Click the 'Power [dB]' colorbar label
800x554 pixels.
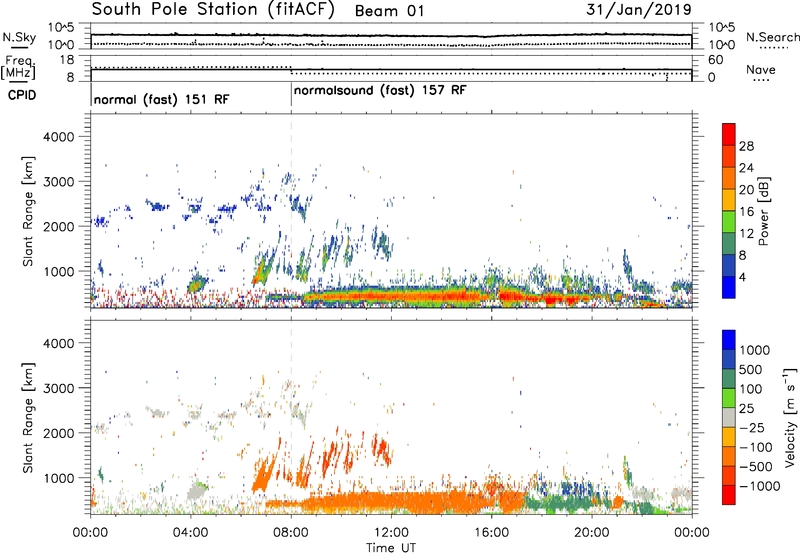coord(763,211)
